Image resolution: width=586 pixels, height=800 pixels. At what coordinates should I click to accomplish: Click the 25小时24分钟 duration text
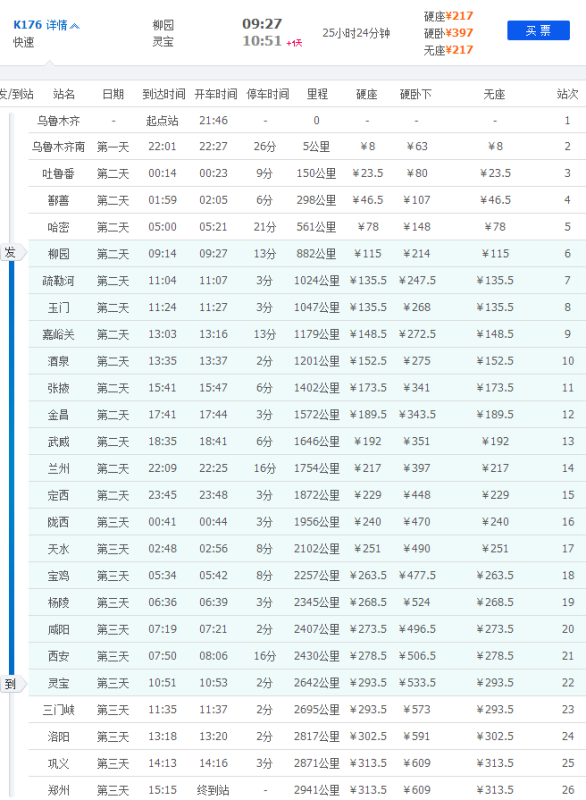pos(356,33)
